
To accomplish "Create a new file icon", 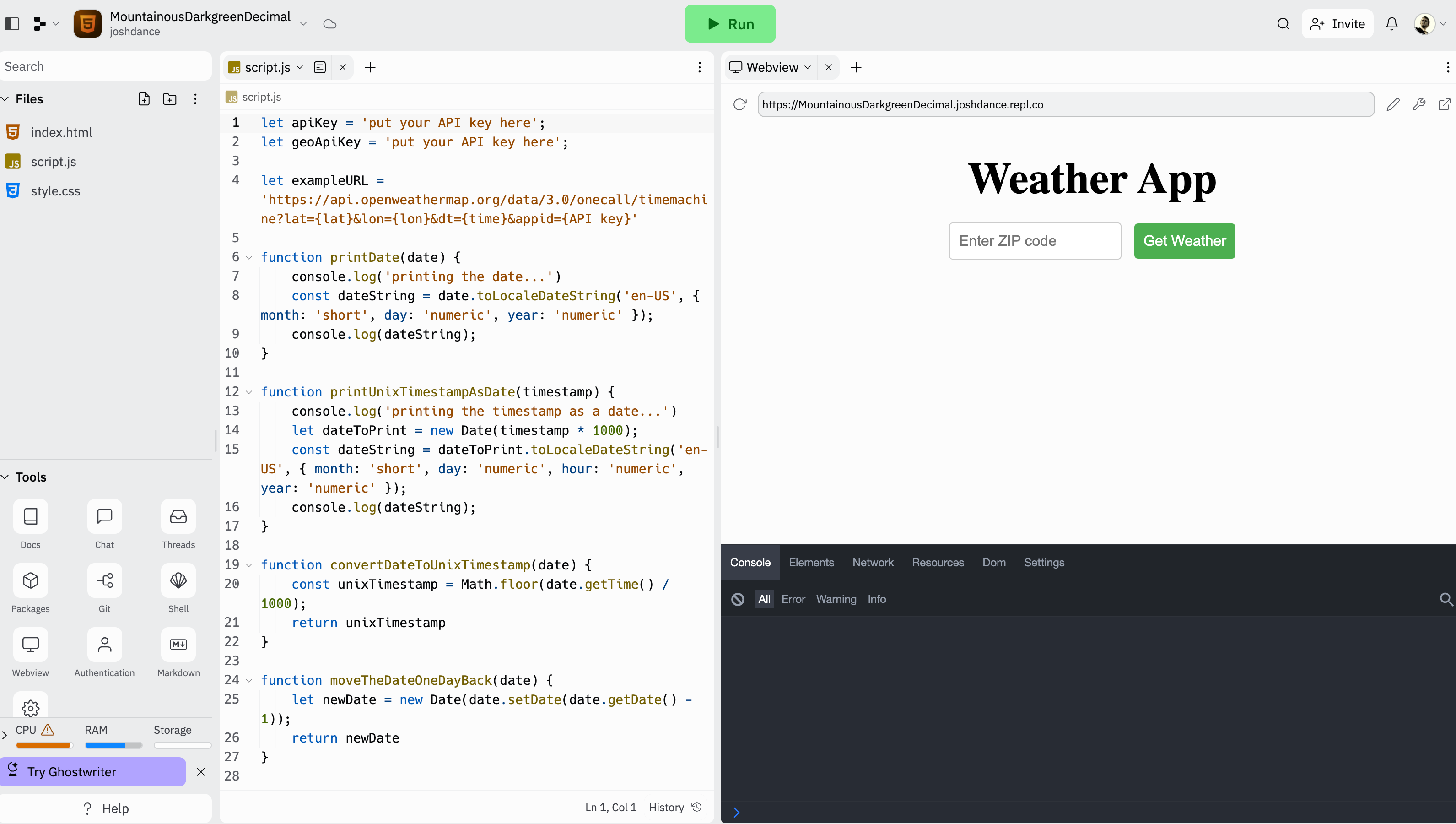I will [144, 99].
